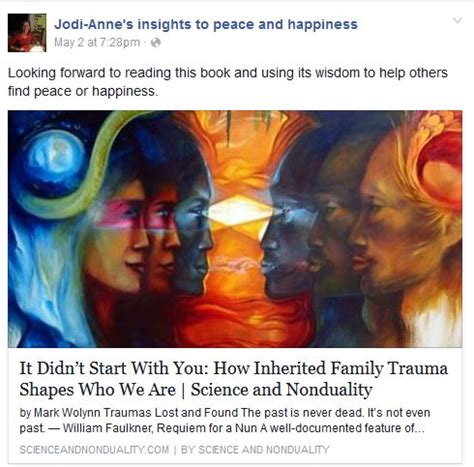474x467 pixels.
Task: Open the article title 'It Didn't Start With You'
Action: point(233,368)
